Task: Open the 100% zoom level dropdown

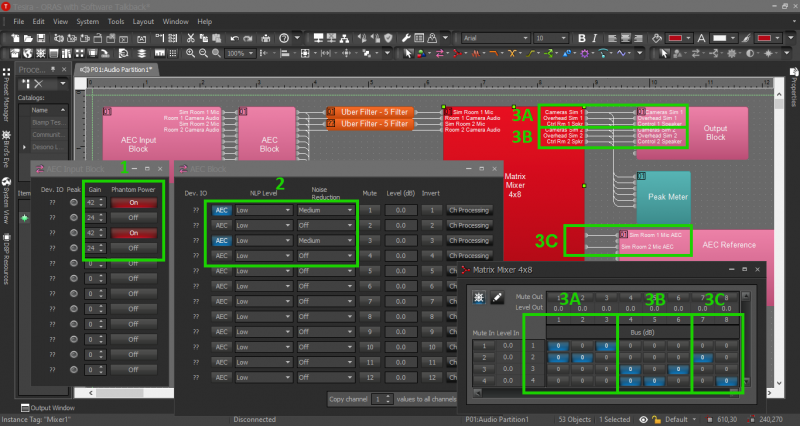Action: (239, 53)
